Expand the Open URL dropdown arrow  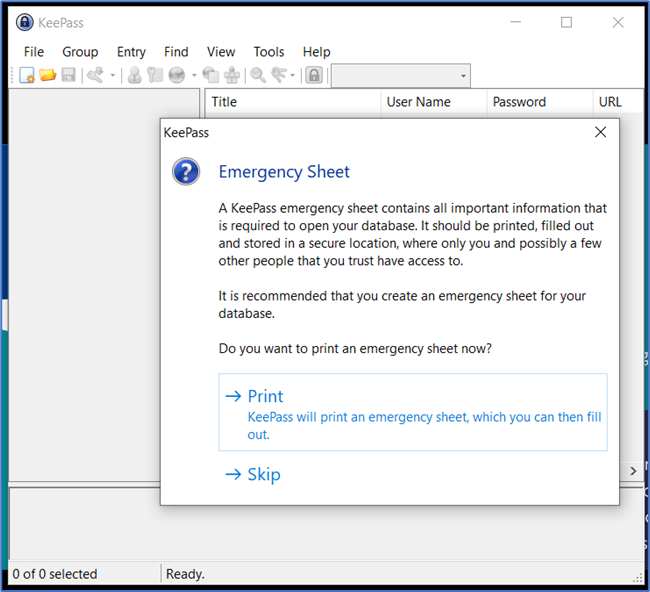pos(194,75)
